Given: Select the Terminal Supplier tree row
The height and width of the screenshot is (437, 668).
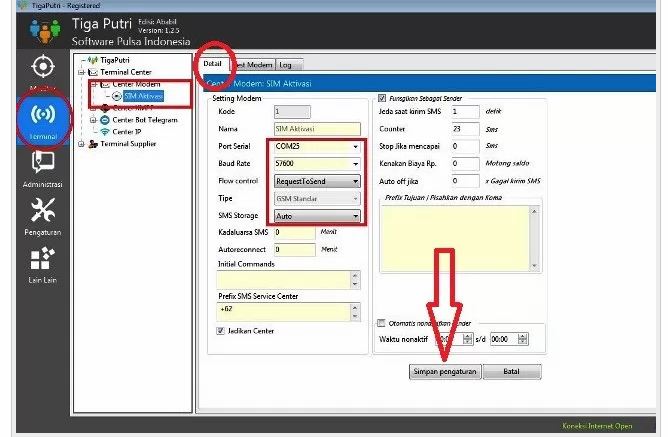Looking at the screenshot, I should [x=128, y=144].
